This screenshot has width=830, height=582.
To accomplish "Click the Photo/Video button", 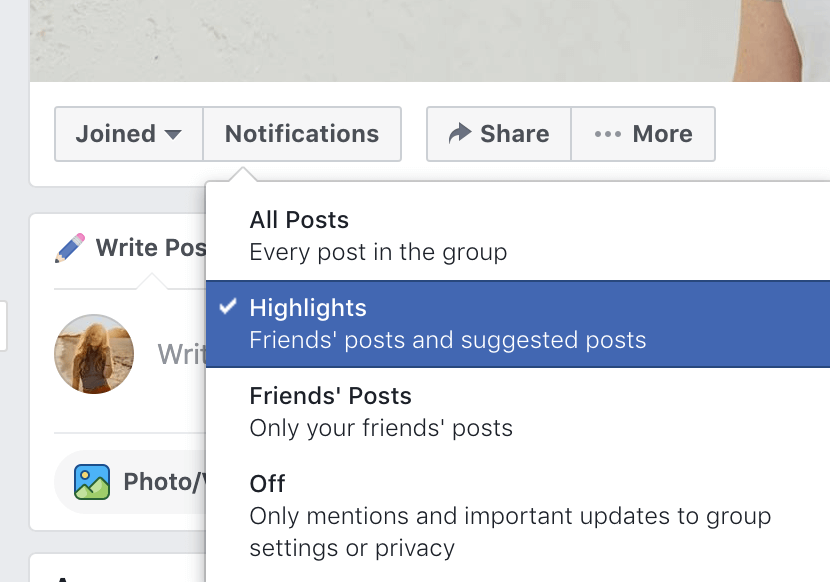I will pyautogui.click(x=131, y=482).
